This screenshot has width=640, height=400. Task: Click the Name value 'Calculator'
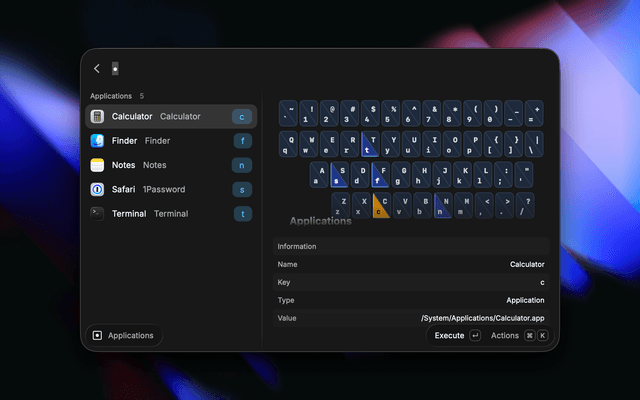pos(527,264)
